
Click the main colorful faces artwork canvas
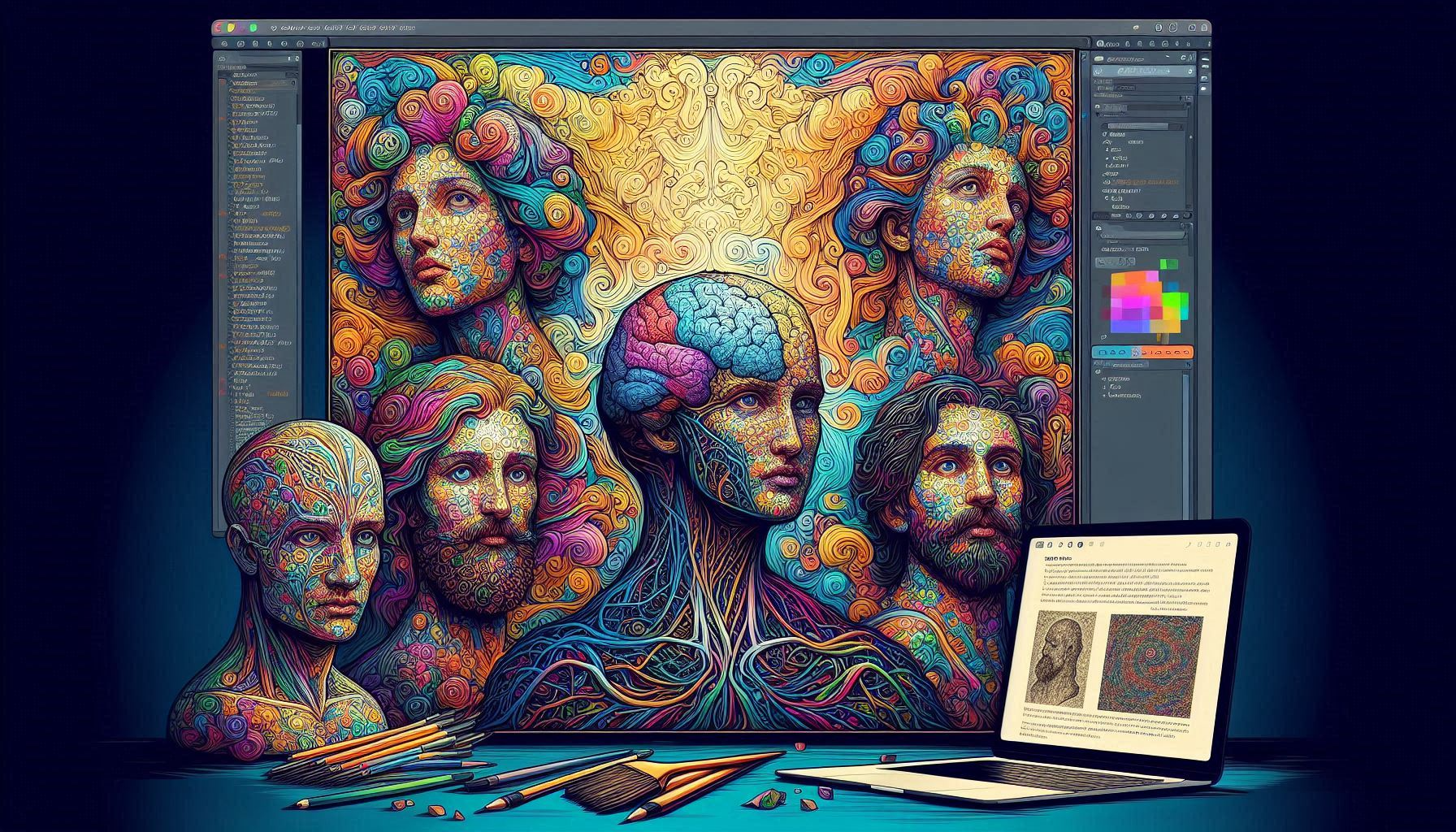[703, 390]
